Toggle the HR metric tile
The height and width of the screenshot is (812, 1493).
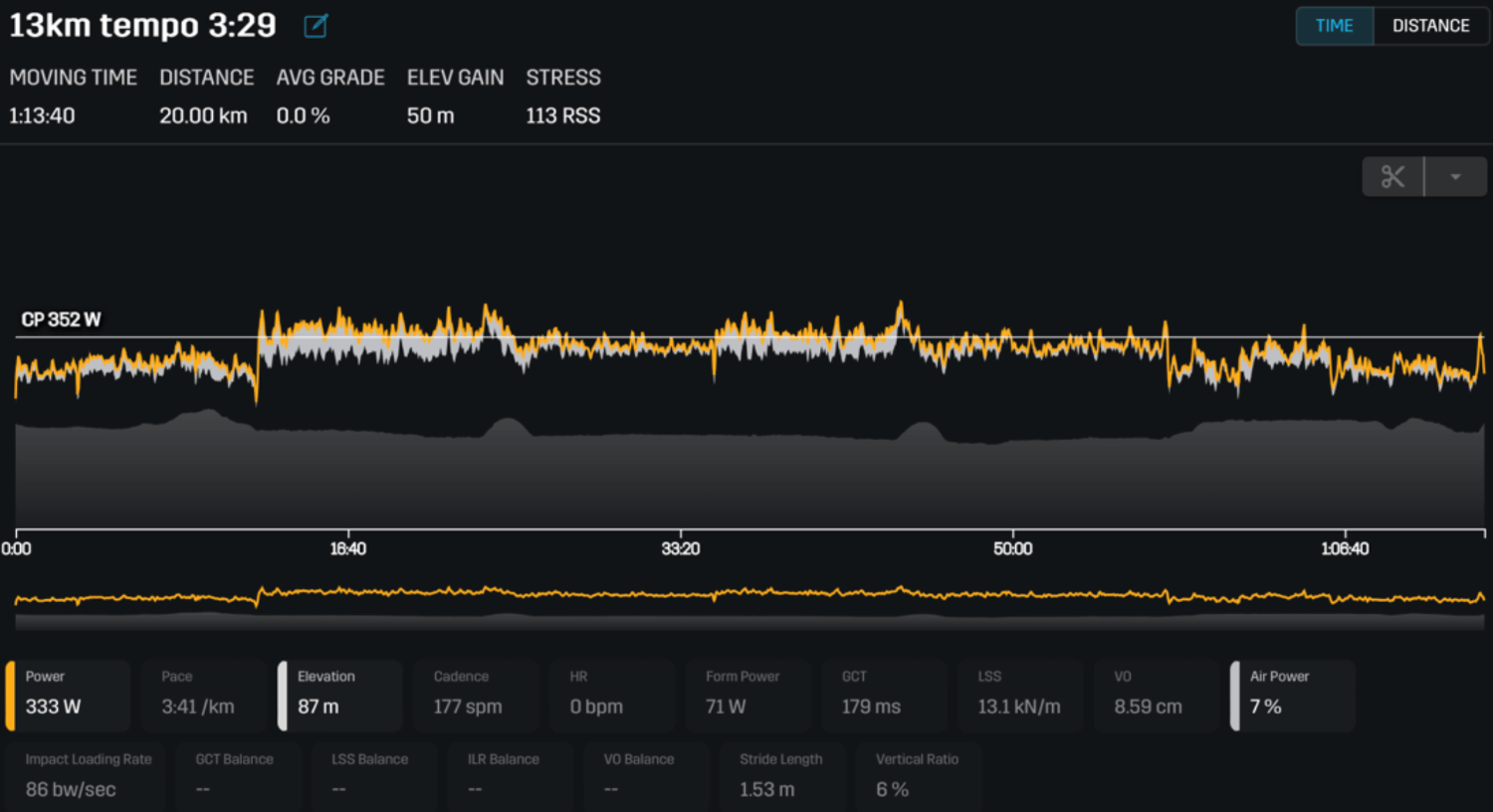click(x=612, y=696)
